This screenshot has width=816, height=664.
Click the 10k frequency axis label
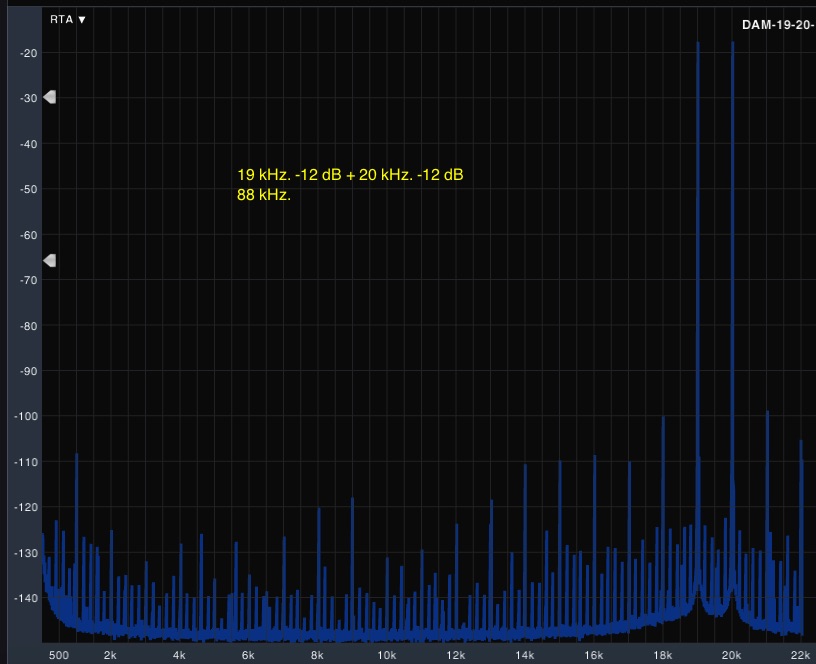[386, 655]
